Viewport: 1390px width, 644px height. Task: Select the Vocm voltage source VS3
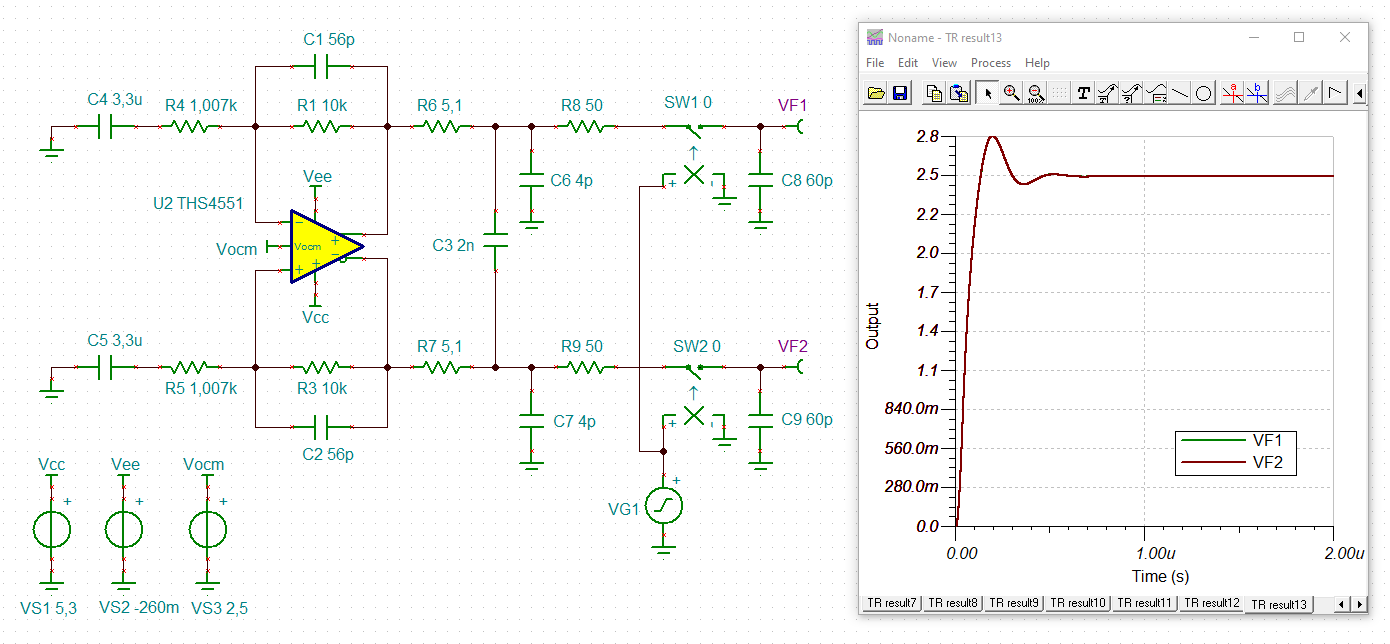pyautogui.click(x=207, y=530)
